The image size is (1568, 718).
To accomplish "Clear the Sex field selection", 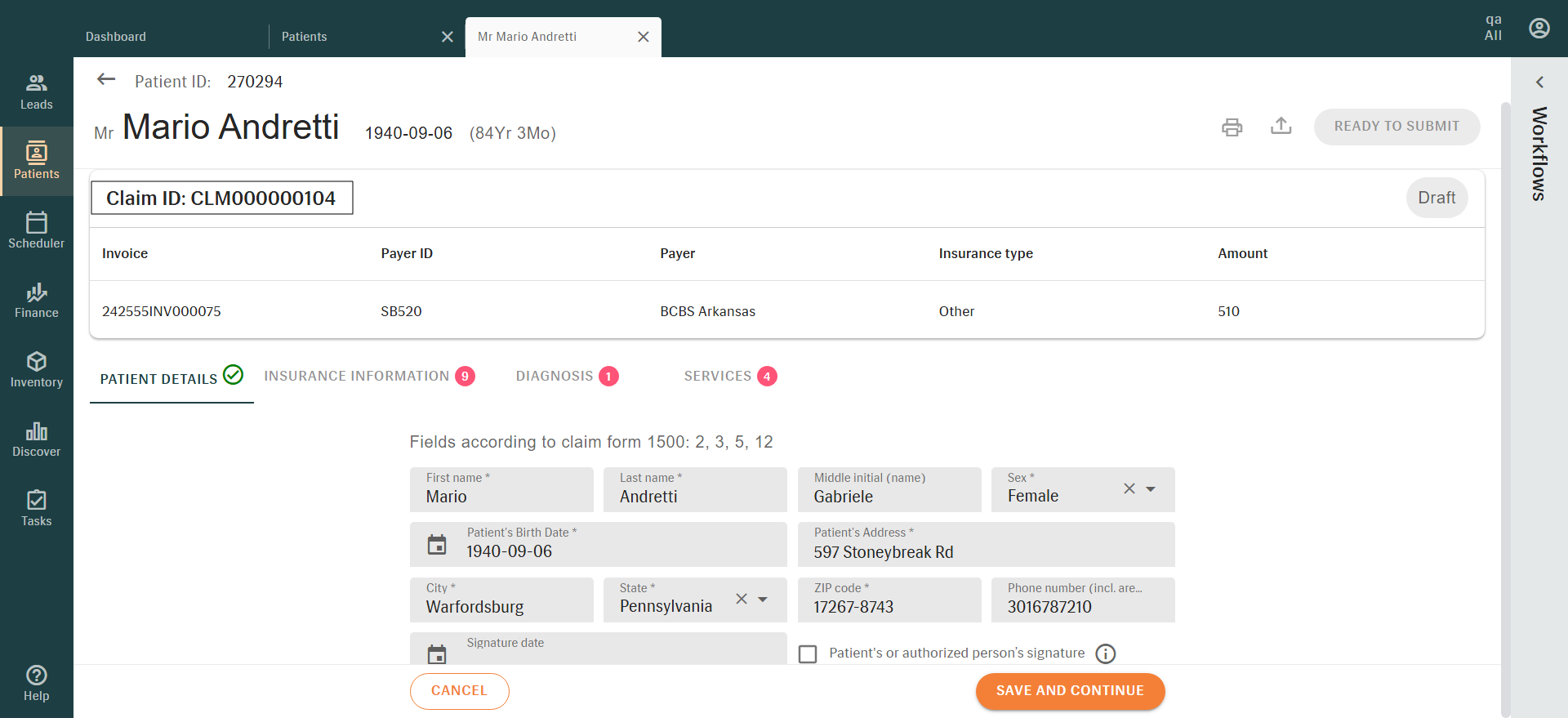I will [1129, 488].
